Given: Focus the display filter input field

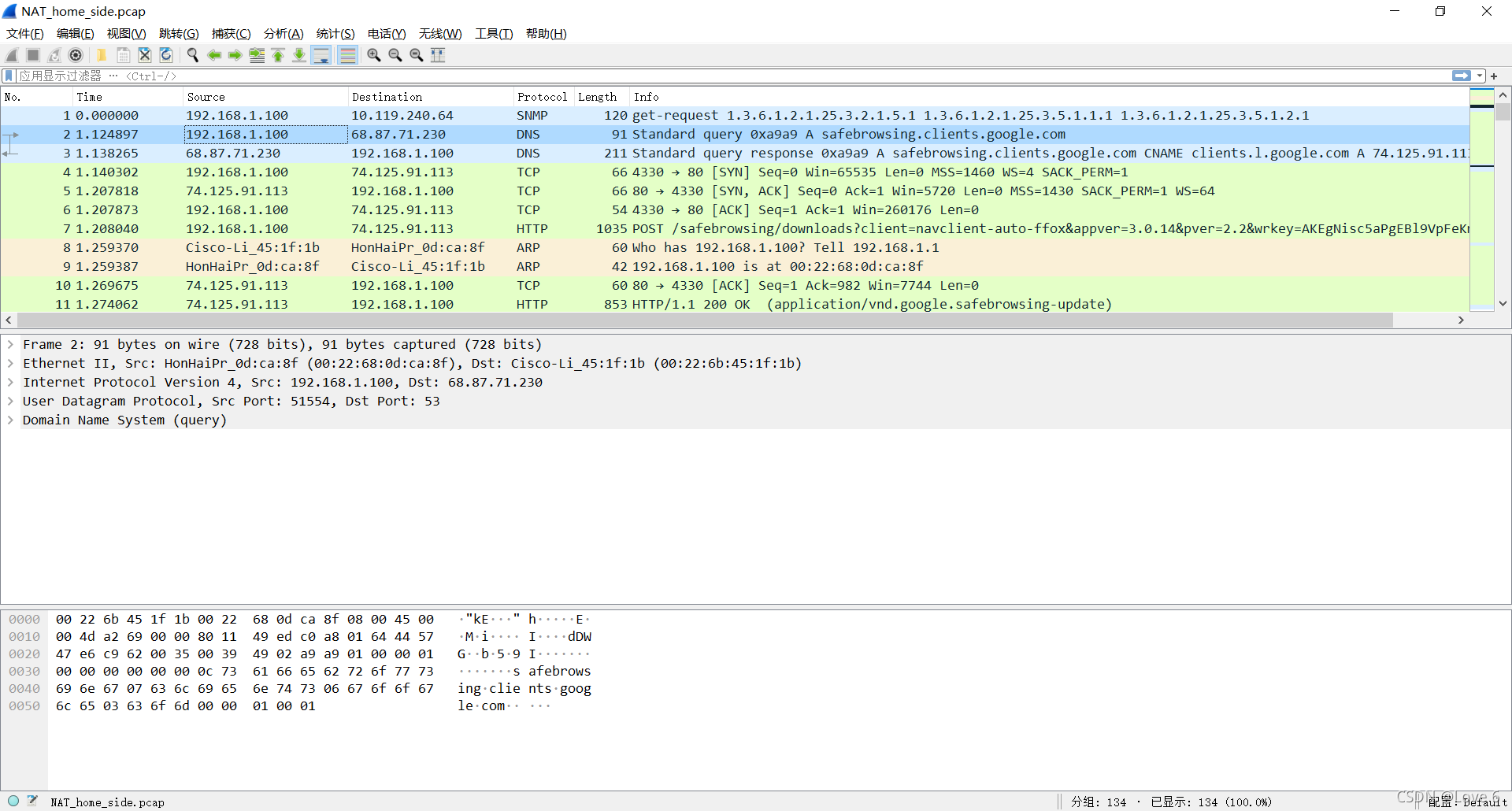Looking at the screenshot, I should [732, 76].
